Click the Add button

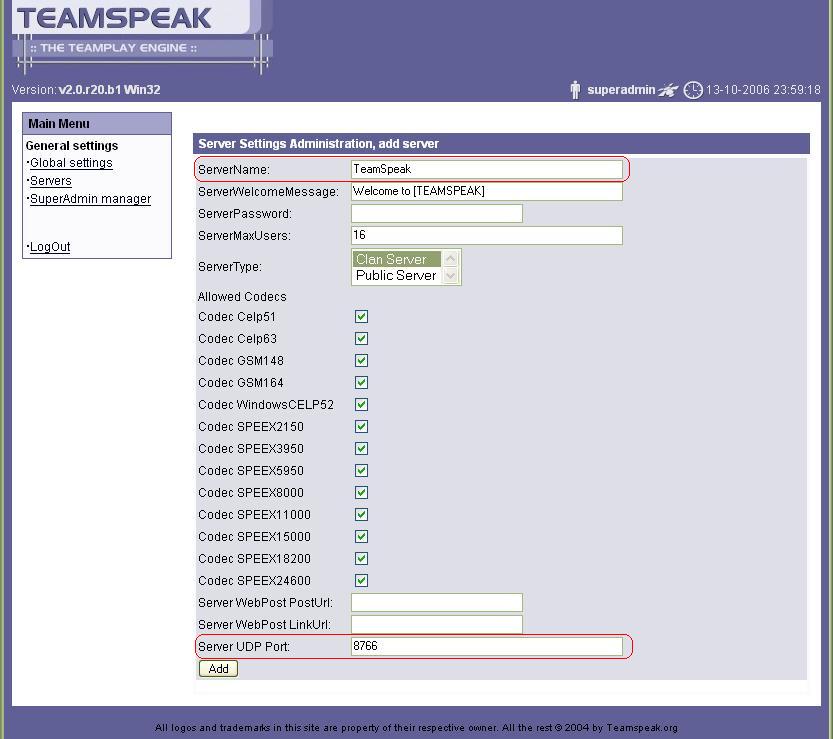pos(218,668)
